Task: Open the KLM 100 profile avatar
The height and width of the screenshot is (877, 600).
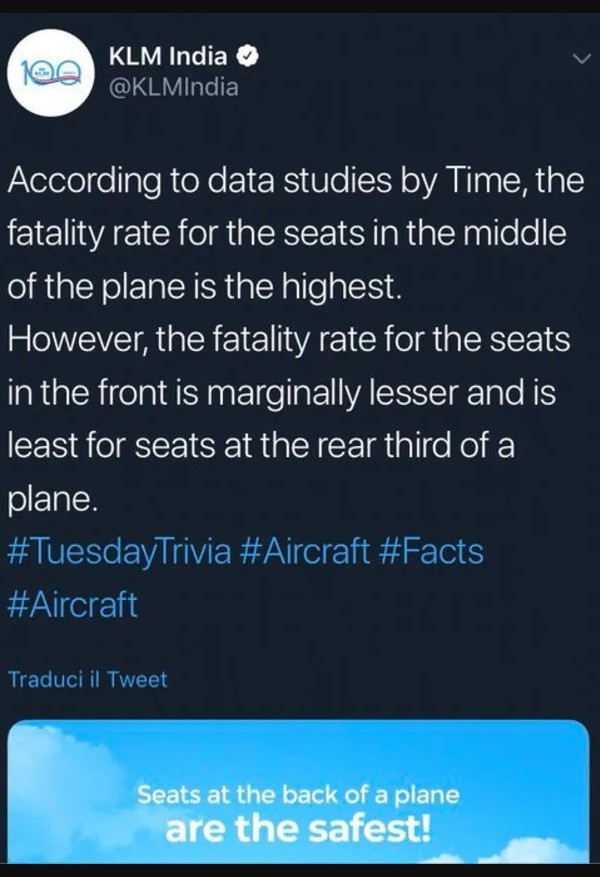Action: click(x=50, y=74)
